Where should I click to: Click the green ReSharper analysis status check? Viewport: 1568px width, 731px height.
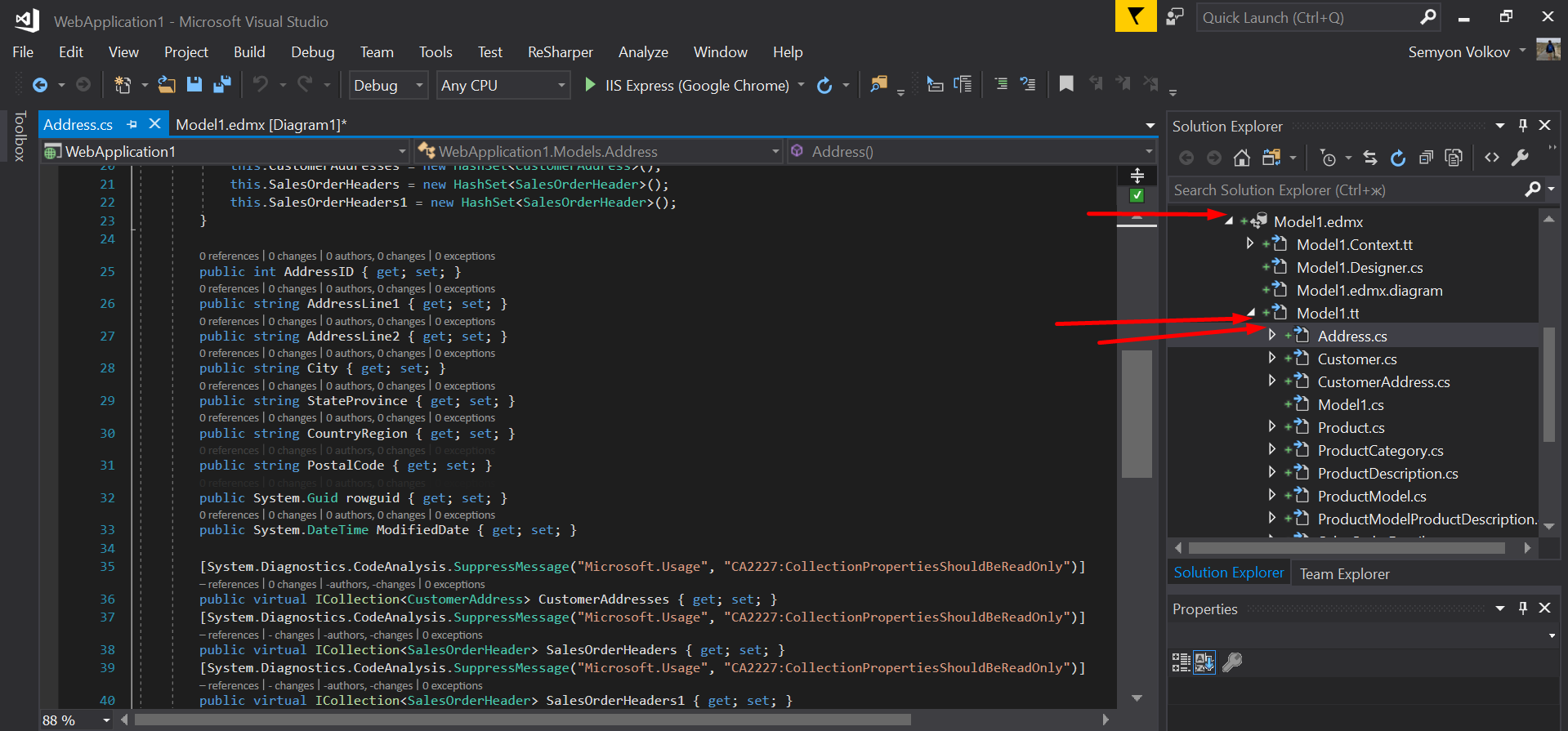pos(1137,195)
